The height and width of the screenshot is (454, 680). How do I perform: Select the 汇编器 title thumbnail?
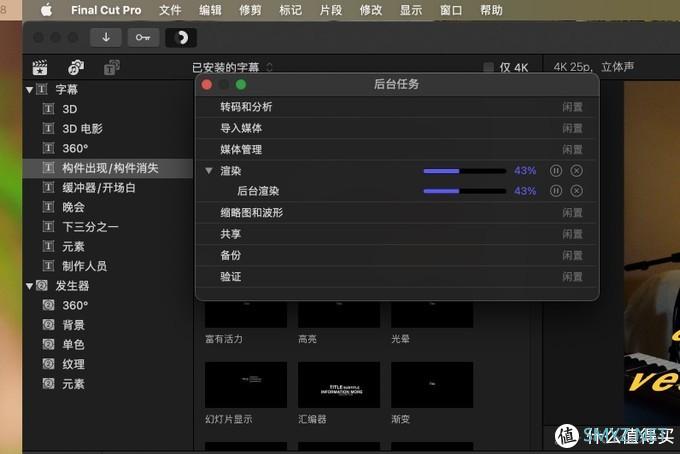click(x=339, y=385)
